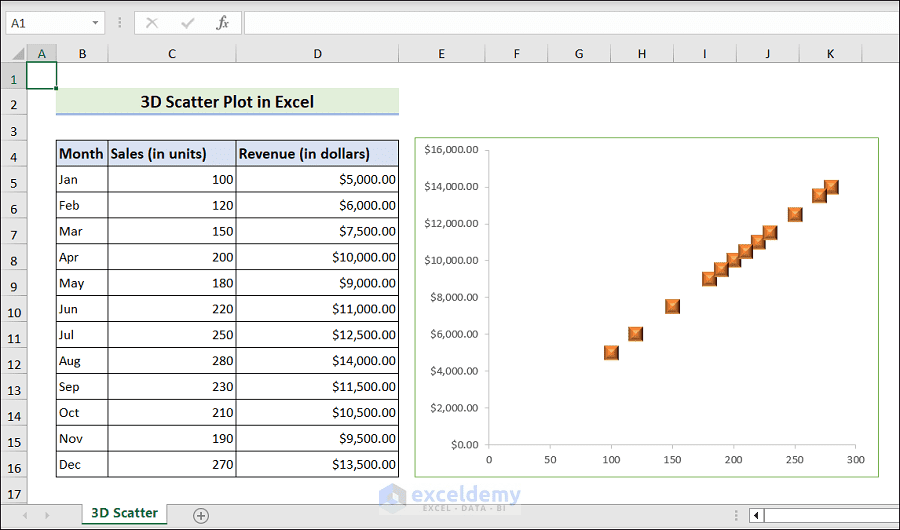Click the $8,000.00 vertical axis label

(454, 297)
